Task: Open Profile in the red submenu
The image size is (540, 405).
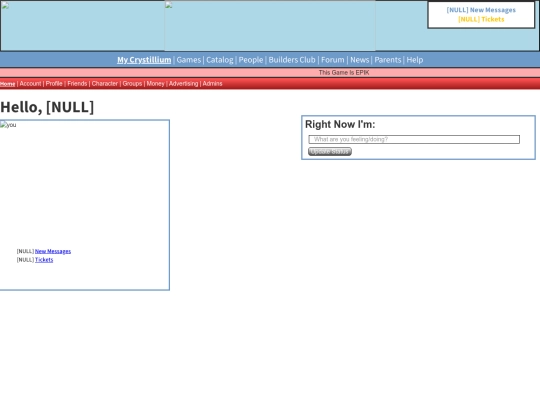Action: click(54, 84)
